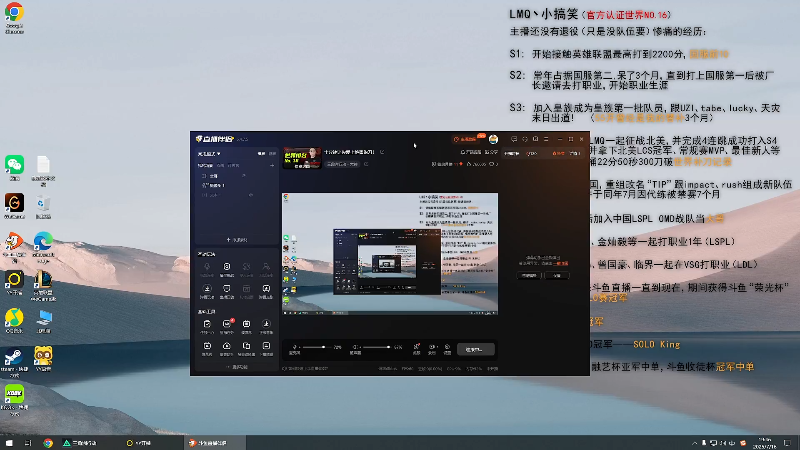The image size is (800, 450).
Task: Click the user avatar in the streaming app title bar
Action: click(493, 139)
